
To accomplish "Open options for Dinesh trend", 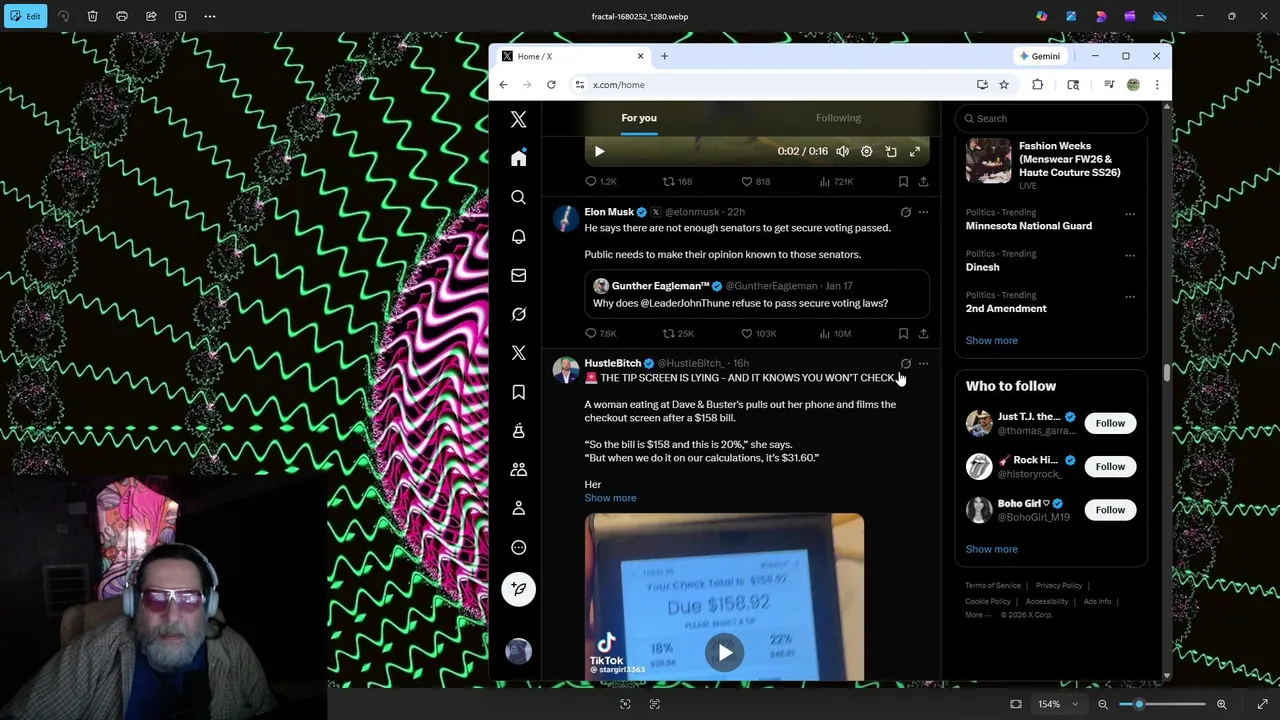I will (1130, 255).
